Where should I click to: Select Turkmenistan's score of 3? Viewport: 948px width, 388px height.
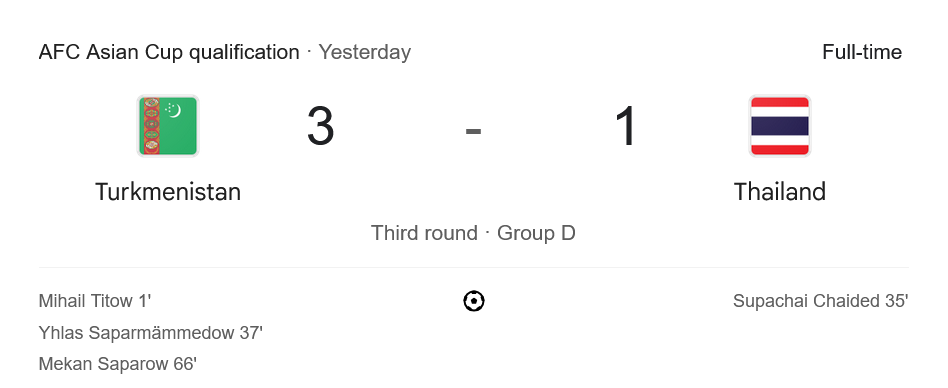point(320,126)
